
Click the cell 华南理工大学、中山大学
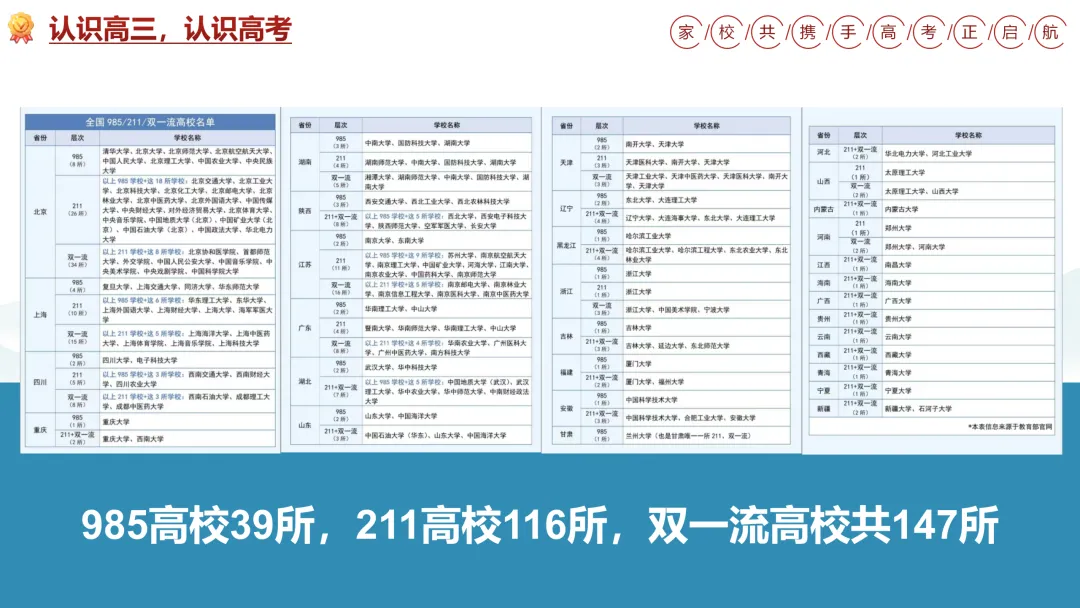(x=446, y=308)
